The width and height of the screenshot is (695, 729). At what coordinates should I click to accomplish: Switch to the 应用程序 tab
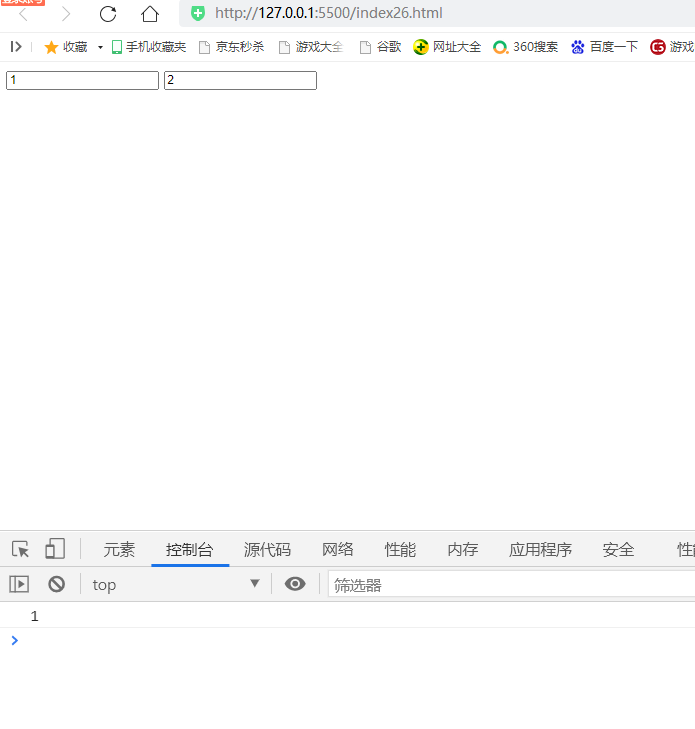(540, 550)
